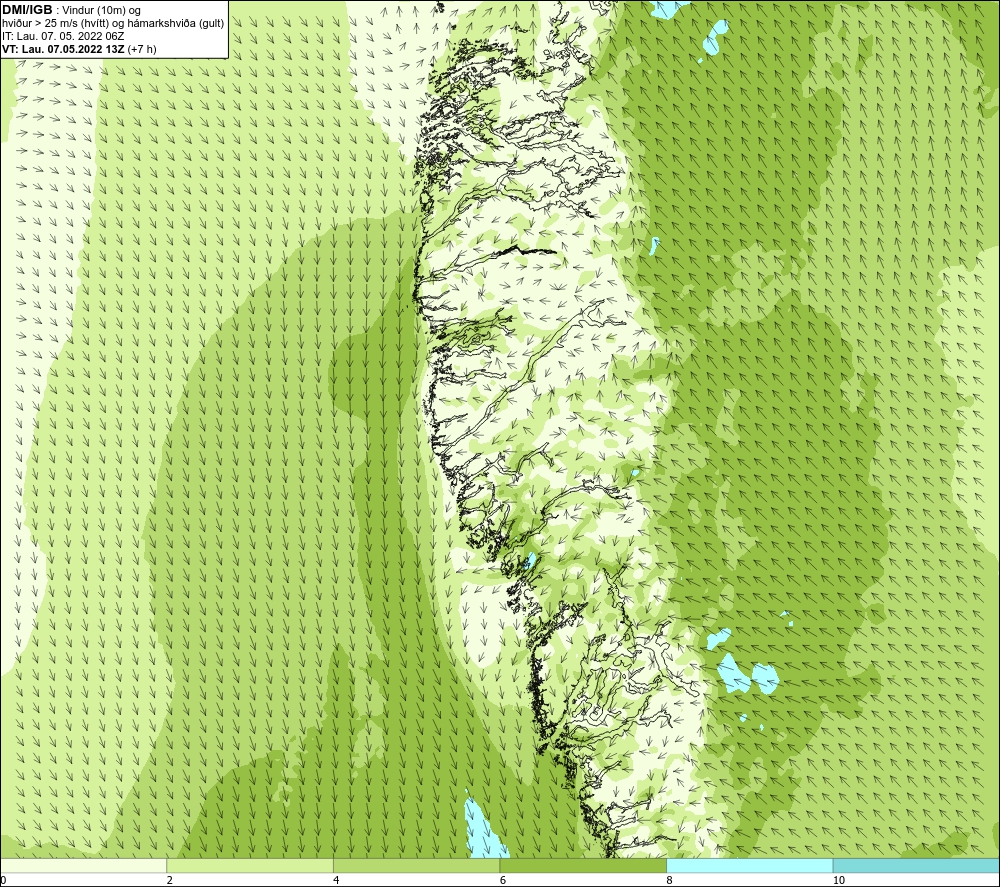Click the "DMI/IGB" bold title text
The height and width of the screenshot is (887, 1000).
pos(27,10)
